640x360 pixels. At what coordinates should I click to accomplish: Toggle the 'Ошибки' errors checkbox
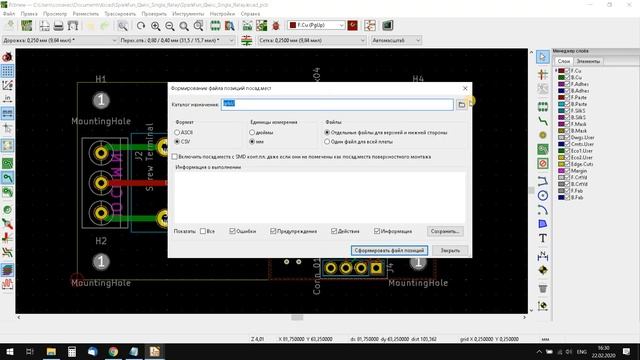pyautogui.click(x=232, y=231)
